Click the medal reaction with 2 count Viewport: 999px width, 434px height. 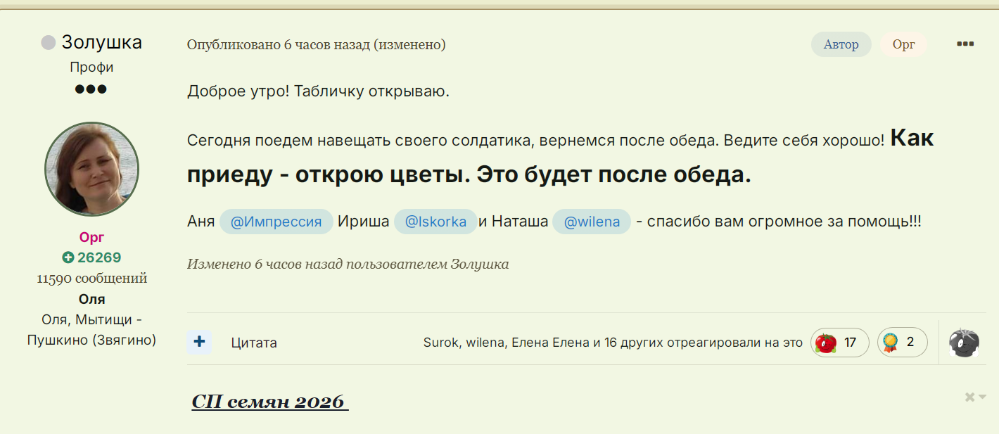tap(902, 342)
